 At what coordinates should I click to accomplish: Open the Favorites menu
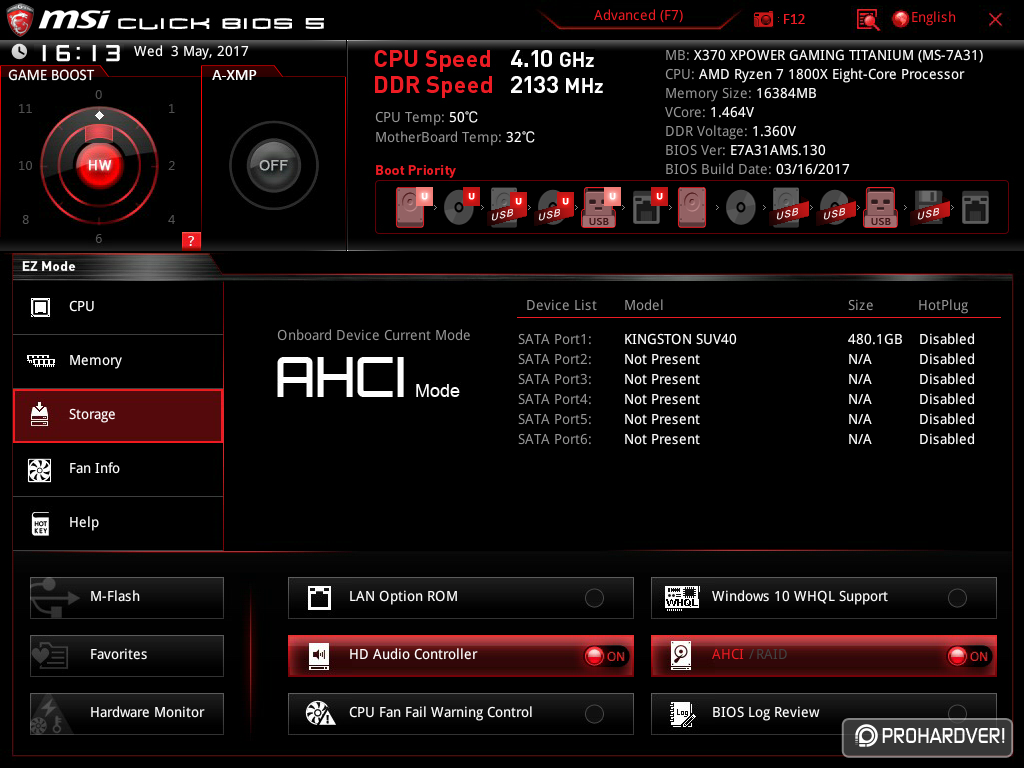[x=127, y=656]
